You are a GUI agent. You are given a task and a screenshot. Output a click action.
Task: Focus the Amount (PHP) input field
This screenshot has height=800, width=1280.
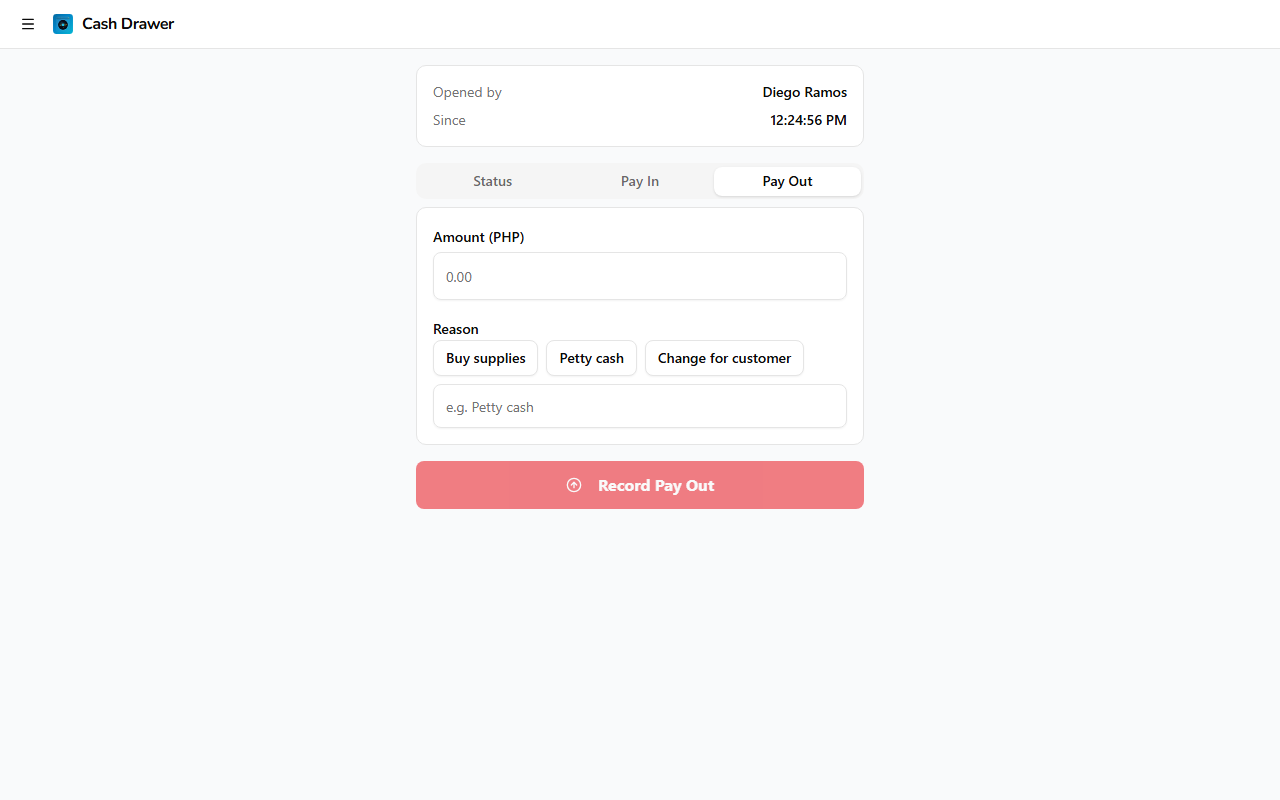640,276
